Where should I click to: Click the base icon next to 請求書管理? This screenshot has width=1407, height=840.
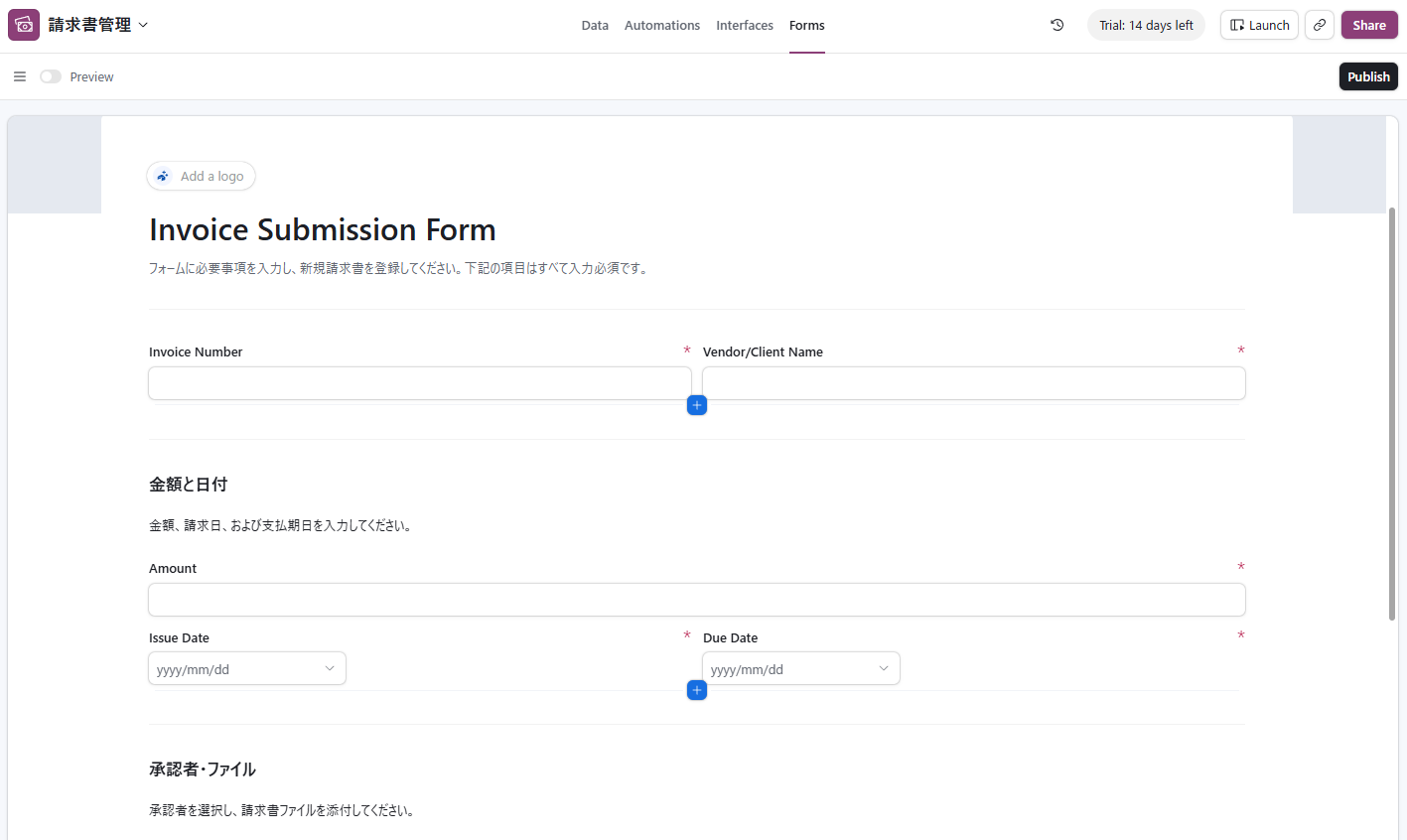coord(24,25)
